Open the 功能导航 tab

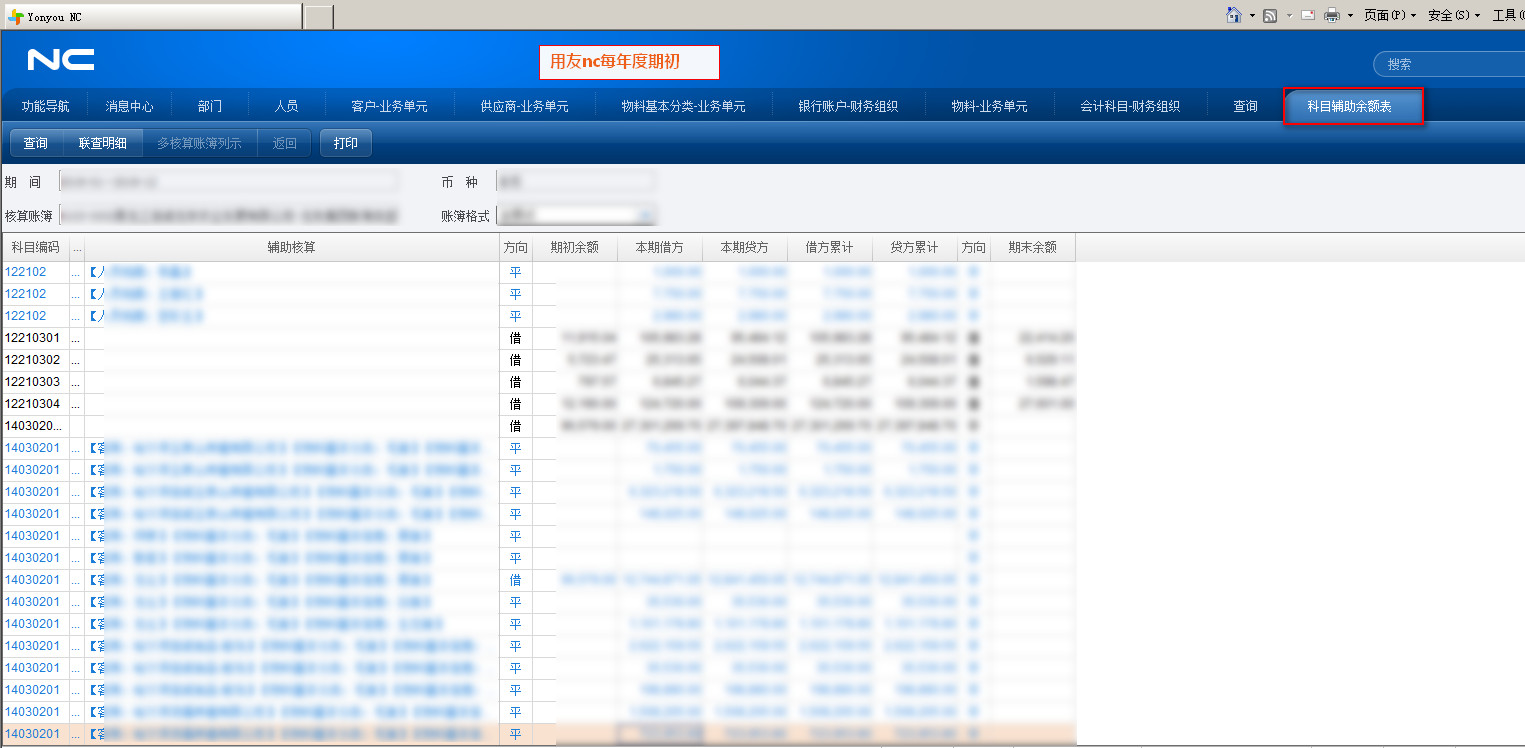tap(45, 106)
